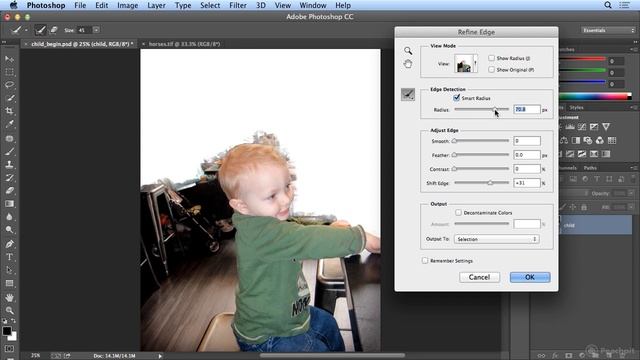
Task: Click Cancel in Refine Edge dialog
Action: pos(479,277)
